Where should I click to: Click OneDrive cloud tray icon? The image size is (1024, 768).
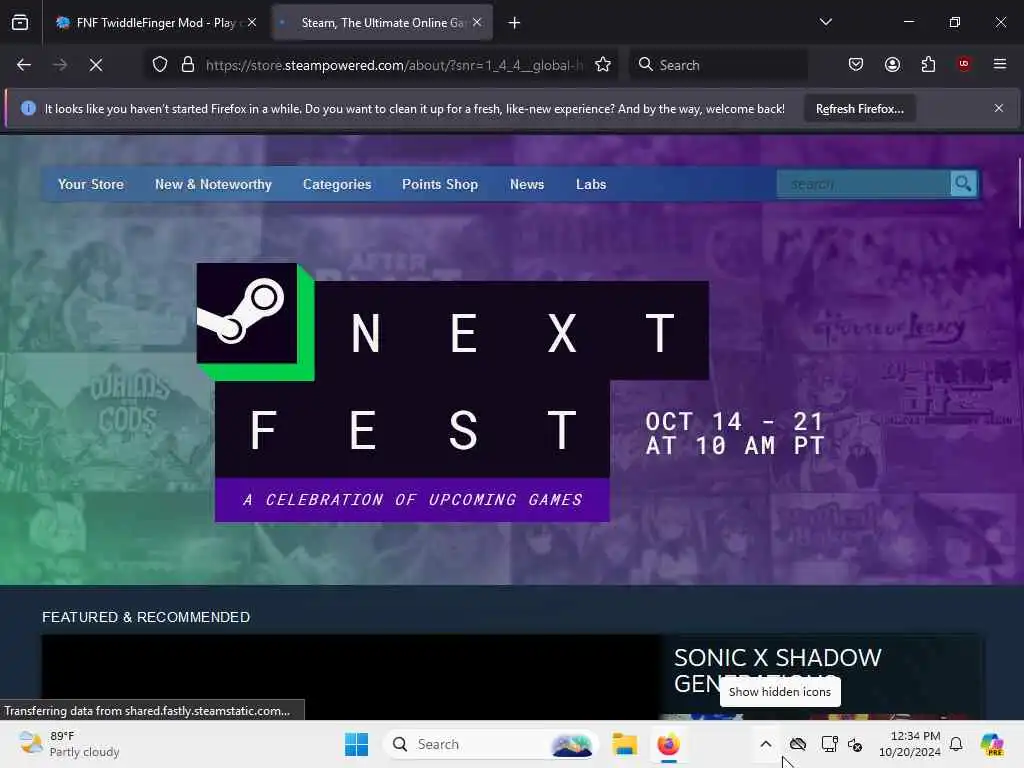pos(797,744)
